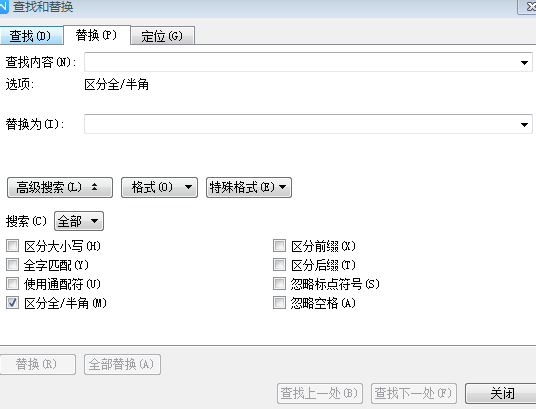The width and height of the screenshot is (536, 409).
Task: Open the 查找内容 history dropdown arrow
Action: pyautogui.click(x=524, y=63)
